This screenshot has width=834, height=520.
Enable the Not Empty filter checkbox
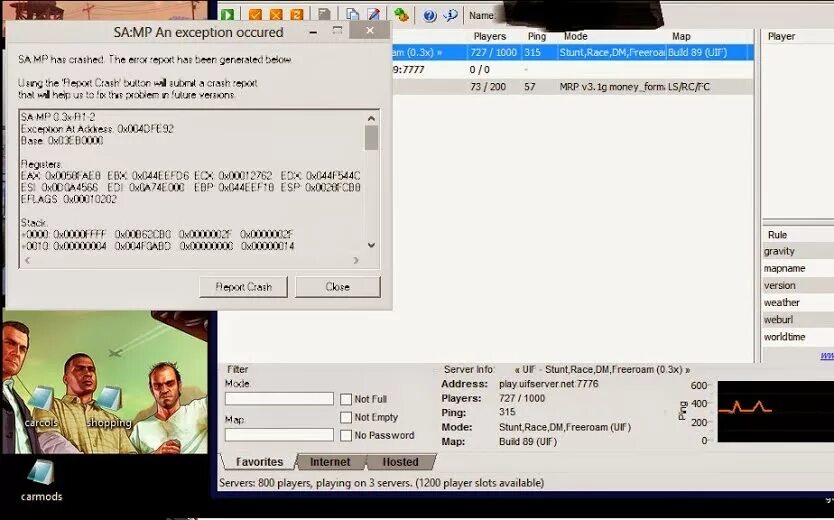(x=346, y=417)
